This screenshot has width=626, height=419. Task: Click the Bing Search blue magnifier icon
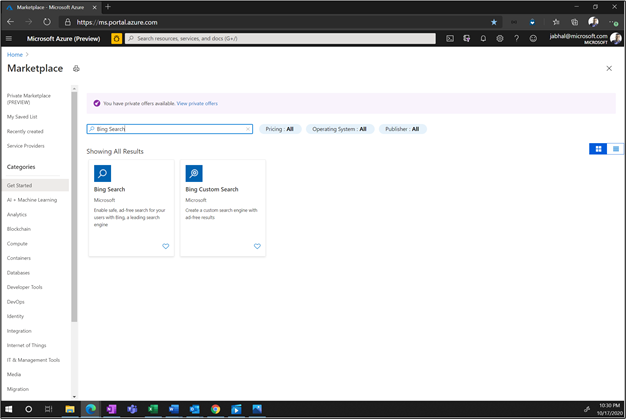102,173
